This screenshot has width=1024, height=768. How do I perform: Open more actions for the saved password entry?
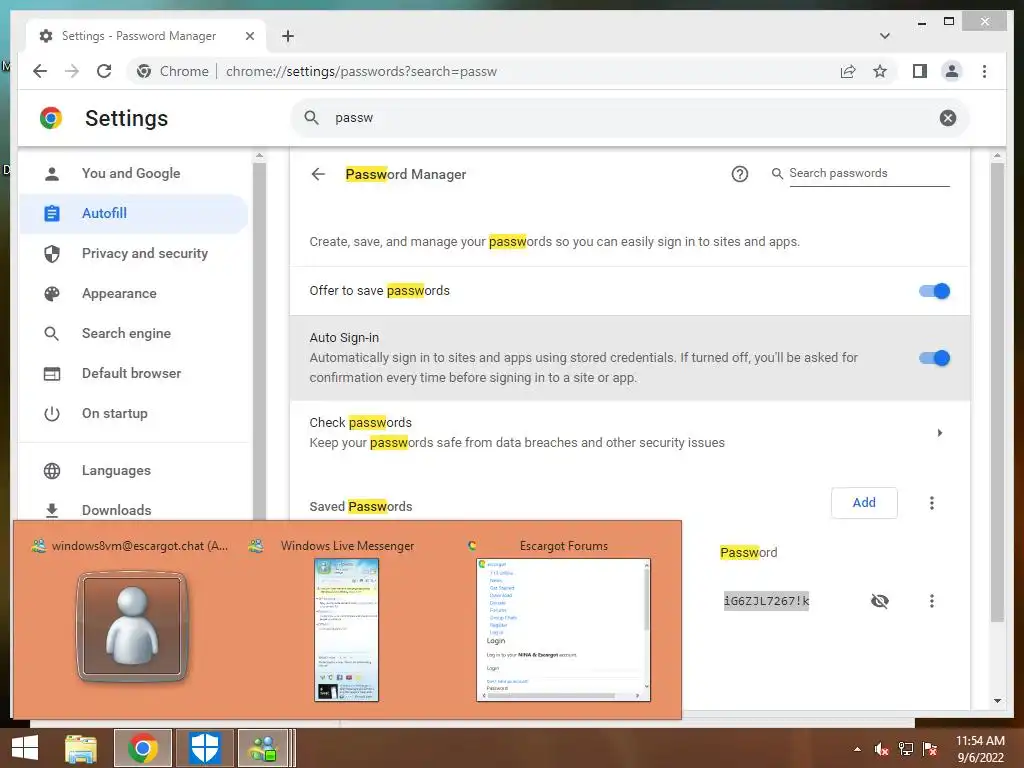tap(931, 601)
